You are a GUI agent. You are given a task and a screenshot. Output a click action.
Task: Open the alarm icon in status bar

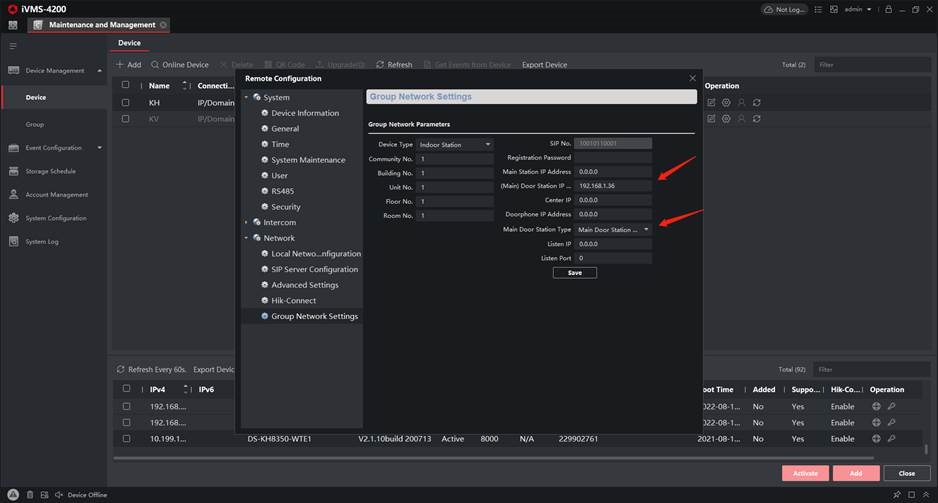point(15,495)
